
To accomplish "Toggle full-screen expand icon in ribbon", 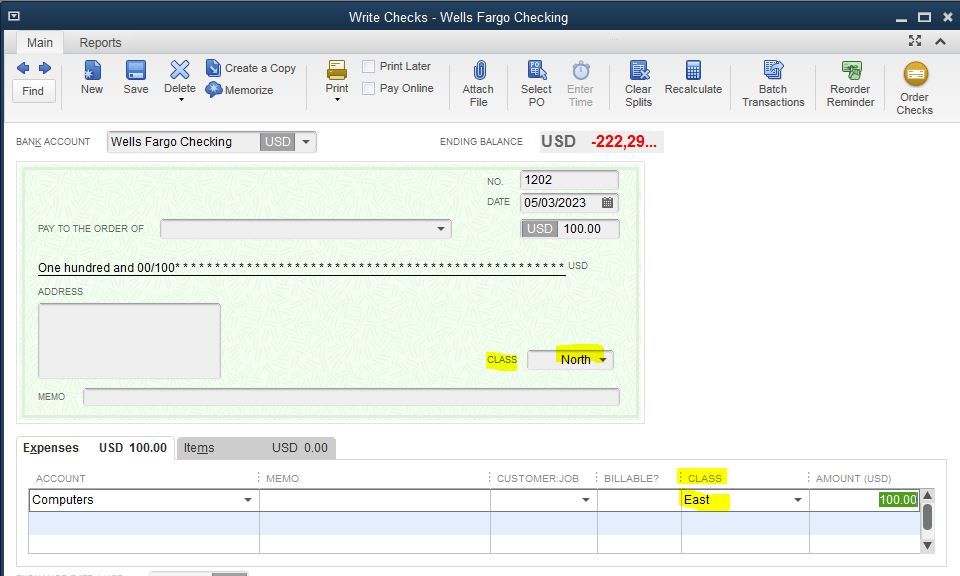I will point(915,41).
